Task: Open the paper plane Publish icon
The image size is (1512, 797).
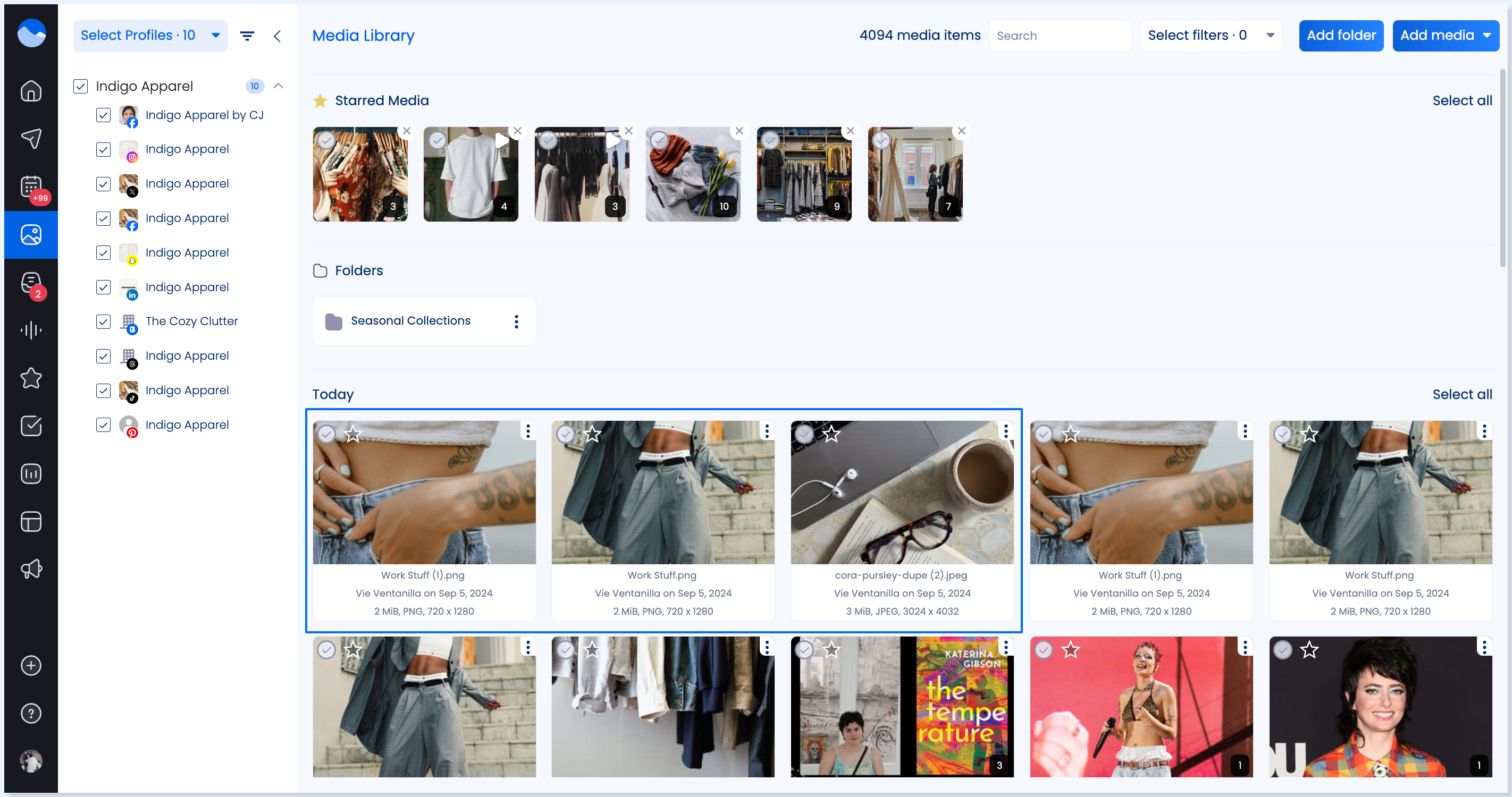Action: (31, 138)
